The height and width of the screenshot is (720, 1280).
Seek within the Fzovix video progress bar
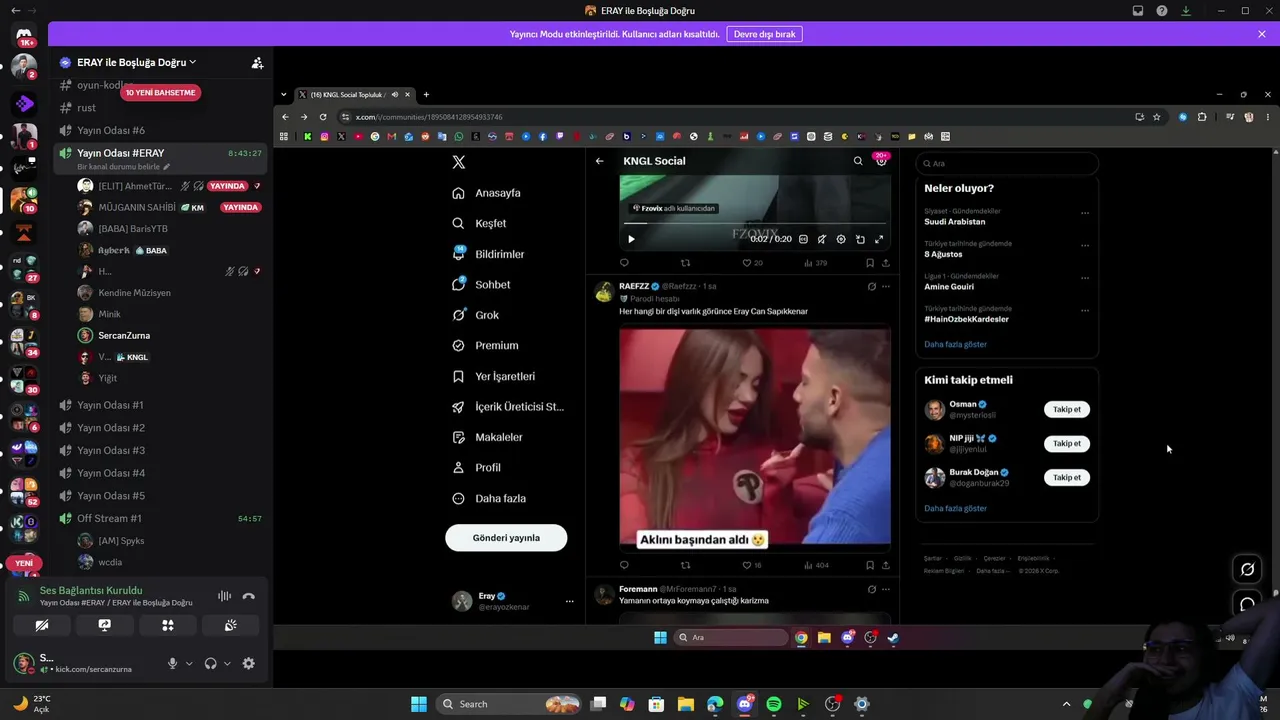[x=755, y=223]
